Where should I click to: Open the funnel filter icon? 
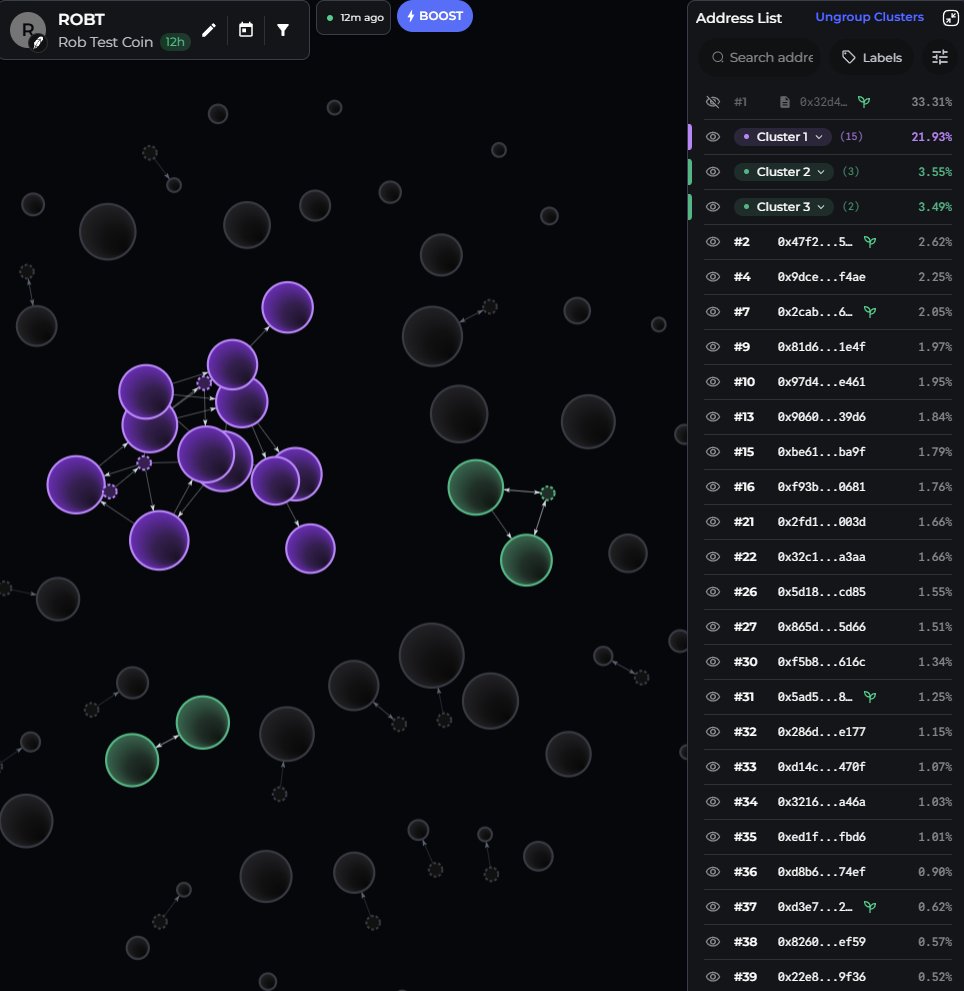(283, 30)
